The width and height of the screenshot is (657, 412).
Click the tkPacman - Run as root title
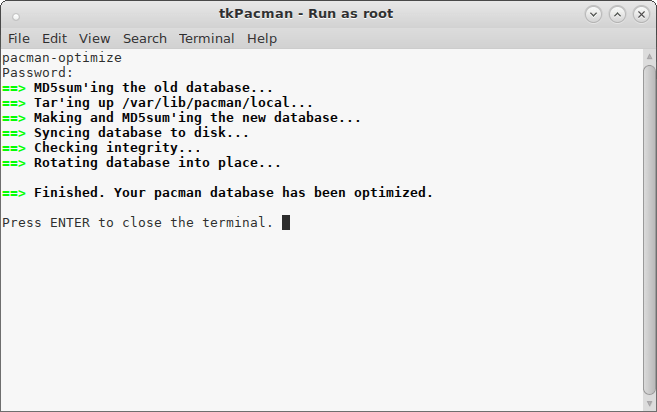click(x=306, y=13)
